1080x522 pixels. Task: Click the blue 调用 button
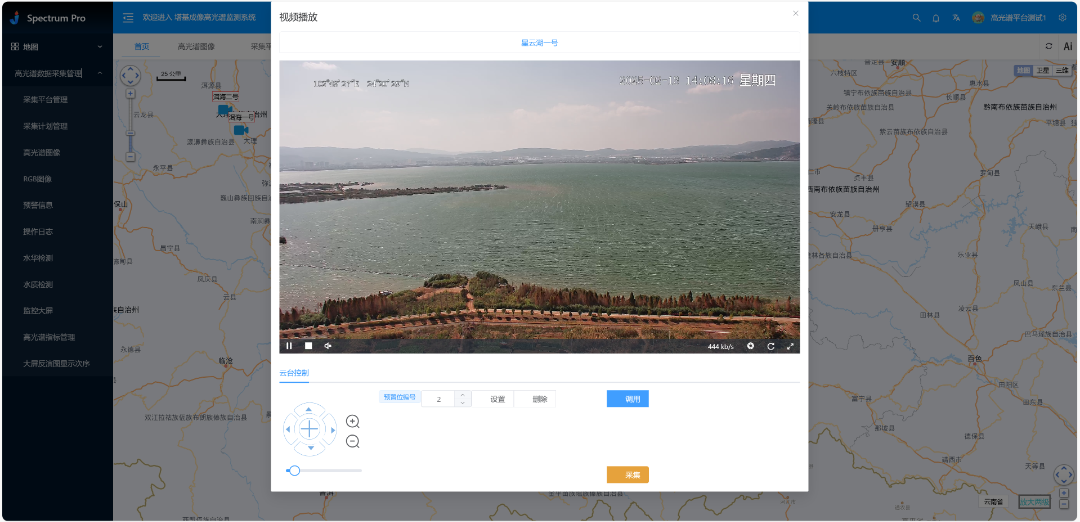coord(628,399)
